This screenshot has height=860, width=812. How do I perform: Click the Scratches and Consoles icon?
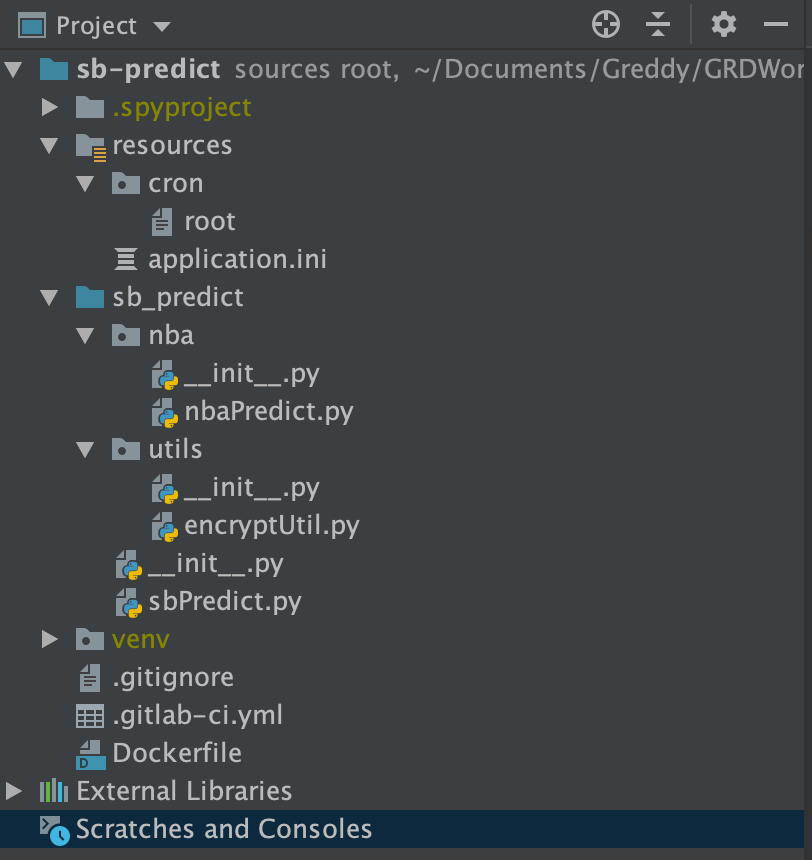pyautogui.click(x=53, y=829)
